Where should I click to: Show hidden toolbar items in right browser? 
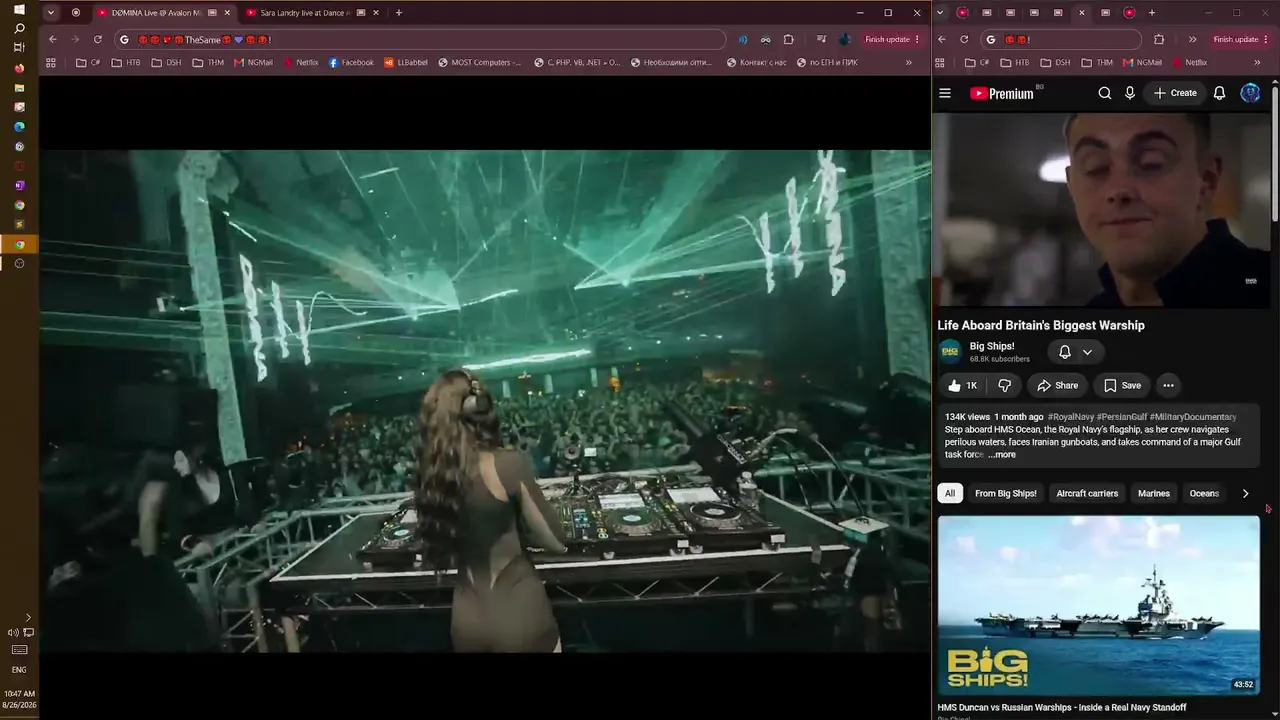[x=1192, y=39]
